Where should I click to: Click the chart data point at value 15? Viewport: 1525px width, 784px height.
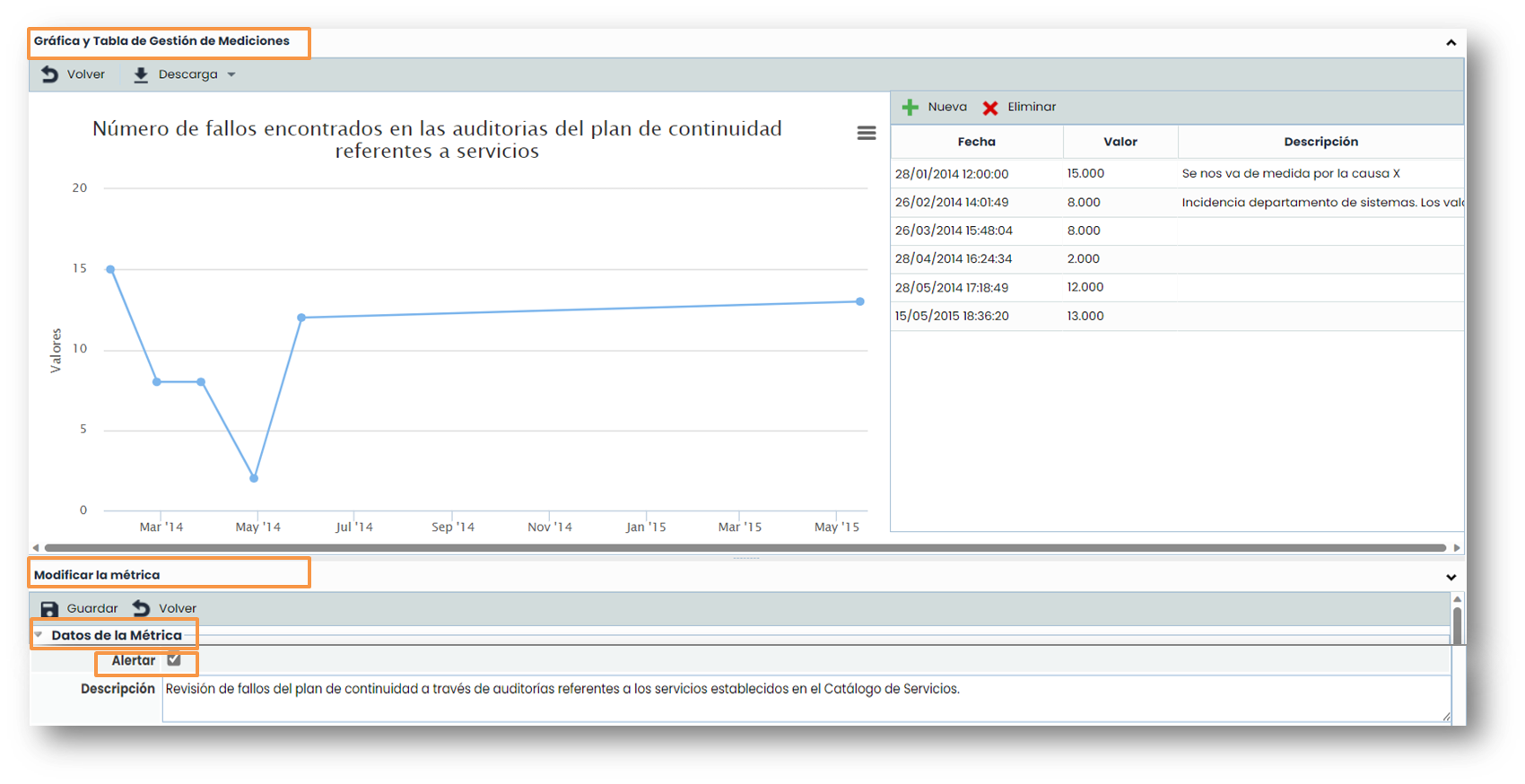click(x=110, y=269)
